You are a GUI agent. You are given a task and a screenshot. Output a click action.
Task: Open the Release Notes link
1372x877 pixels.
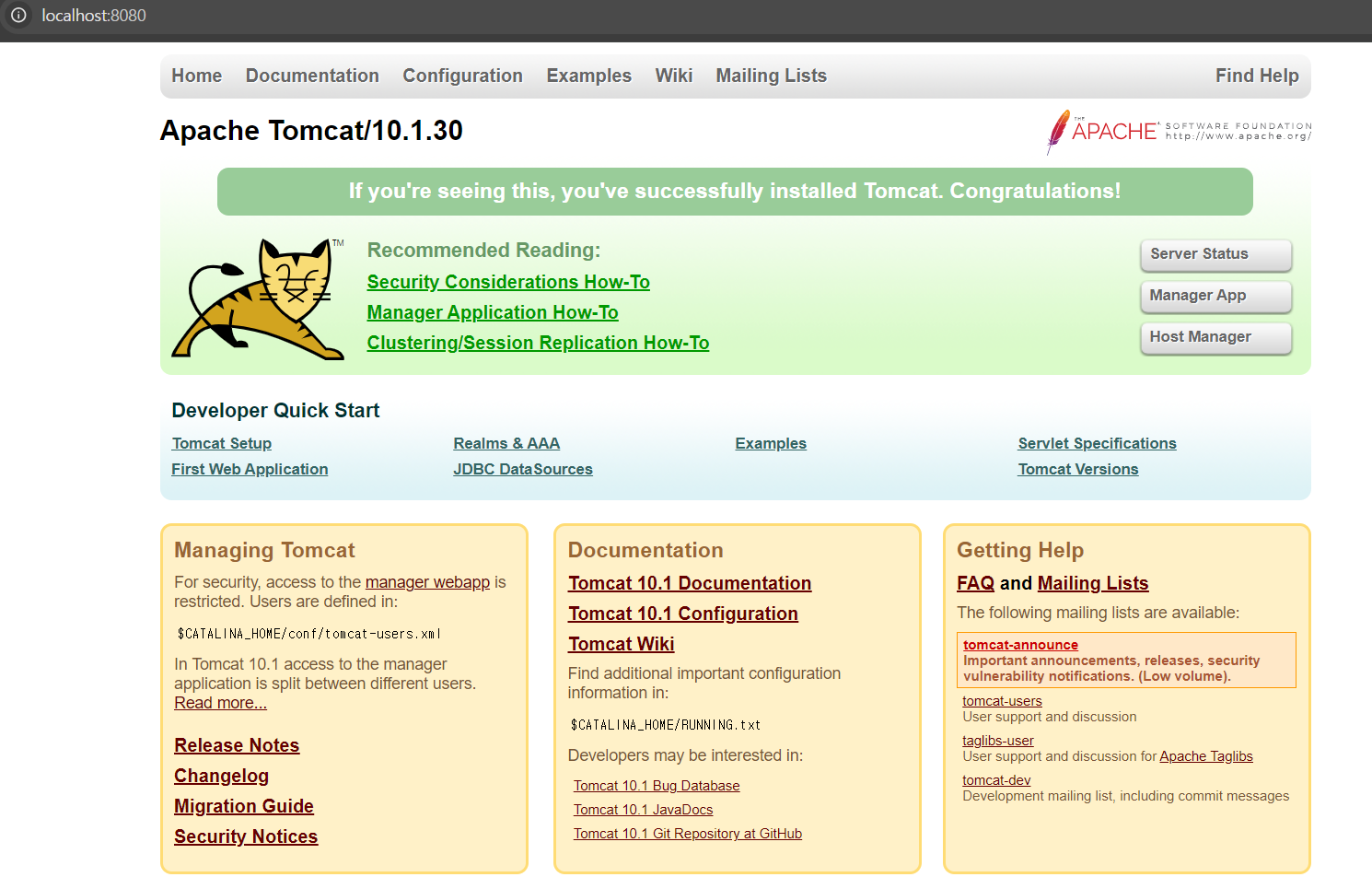pyautogui.click(x=237, y=745)
